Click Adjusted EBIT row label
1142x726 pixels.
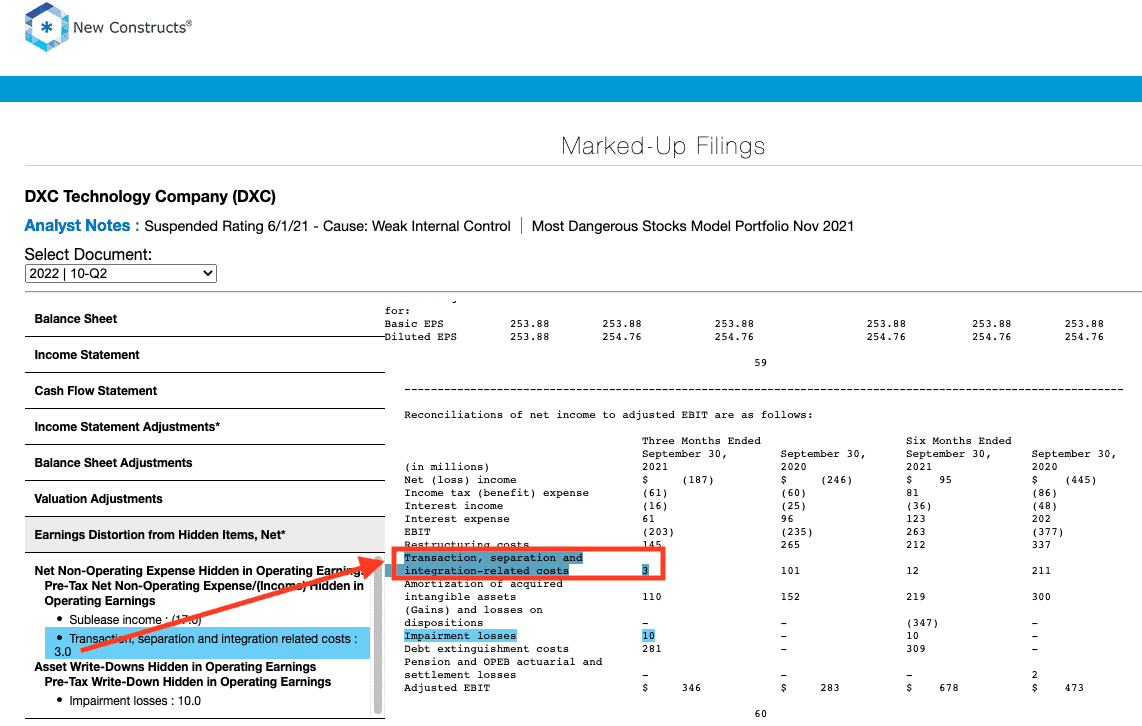point(447,687)
